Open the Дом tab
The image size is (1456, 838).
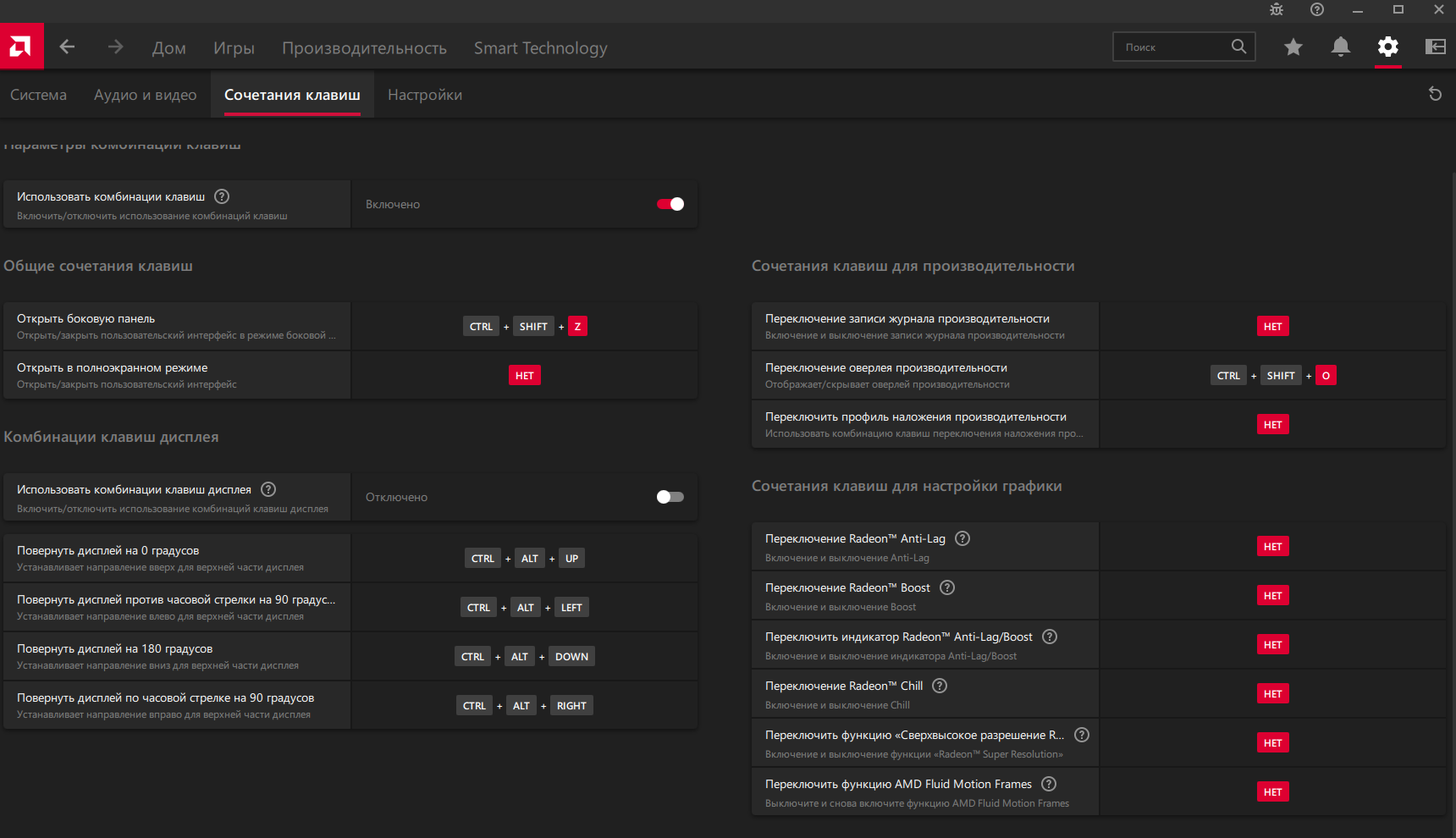coord(169,48)
